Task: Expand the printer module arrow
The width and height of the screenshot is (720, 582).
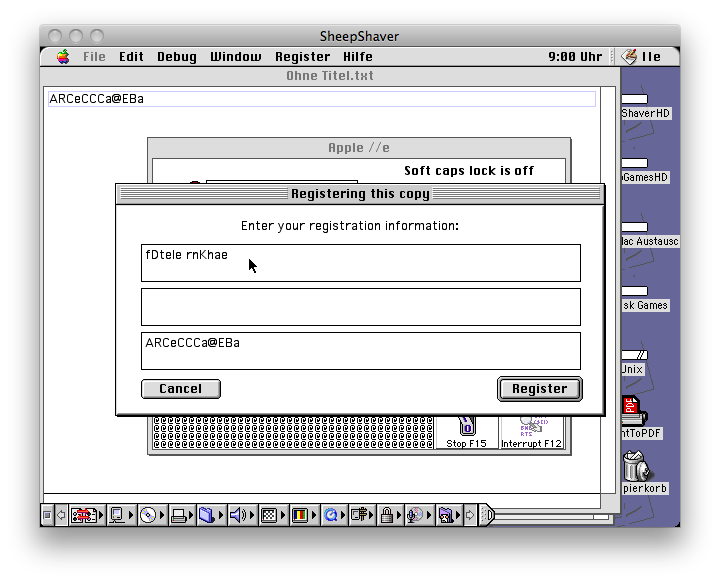Action: point(191,515)
